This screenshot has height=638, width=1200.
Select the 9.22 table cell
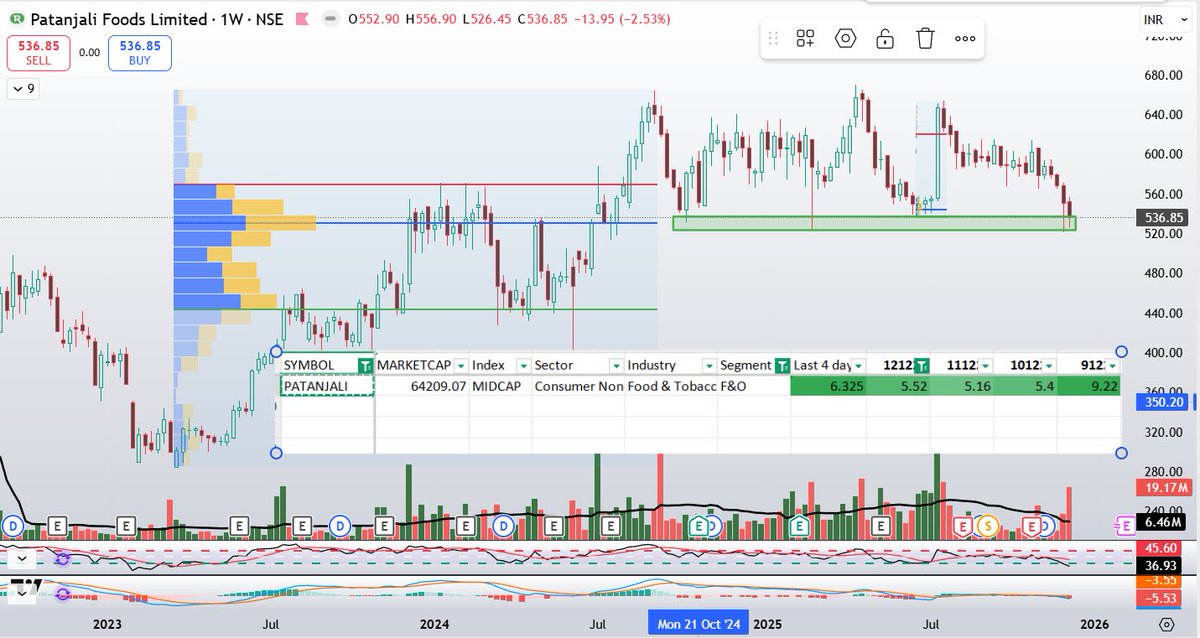tap(1089, 385)
